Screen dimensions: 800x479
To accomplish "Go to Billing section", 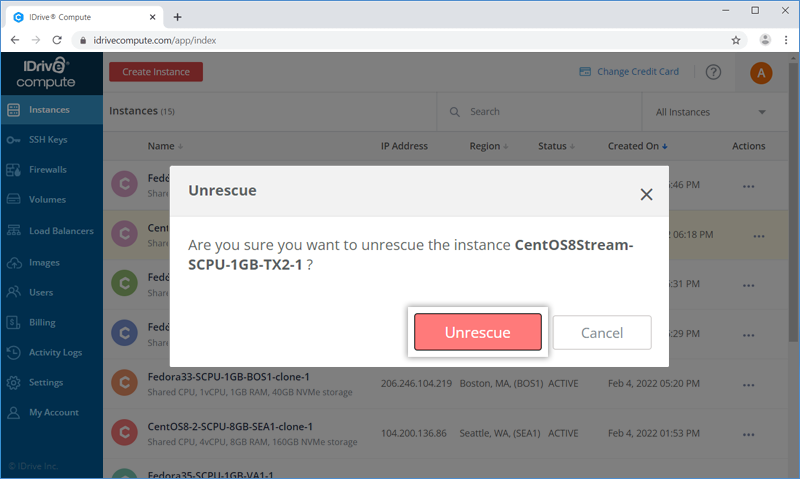I will pyautogui.click(x=42, y=322).
